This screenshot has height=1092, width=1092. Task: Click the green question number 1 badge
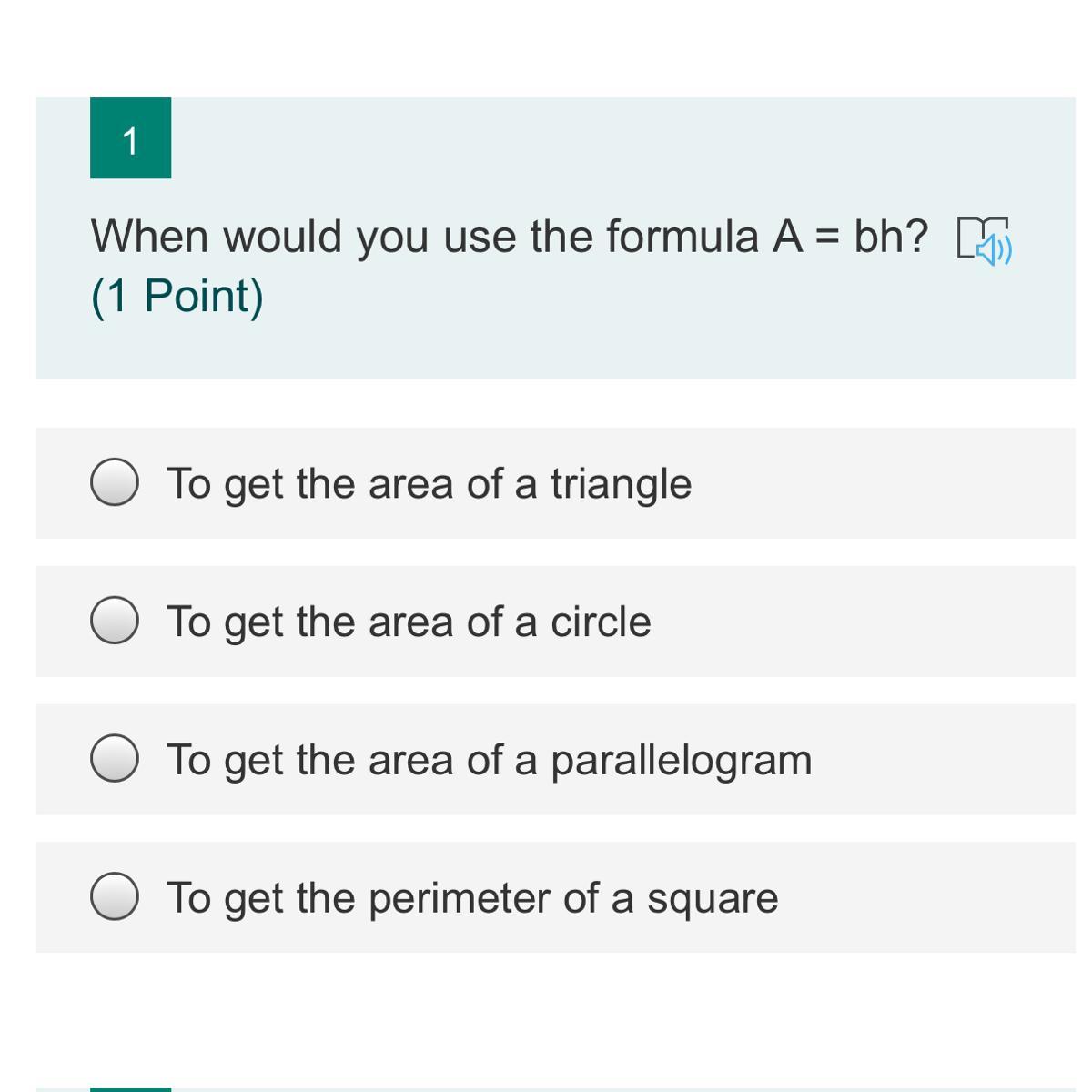[x=130, y=138]
